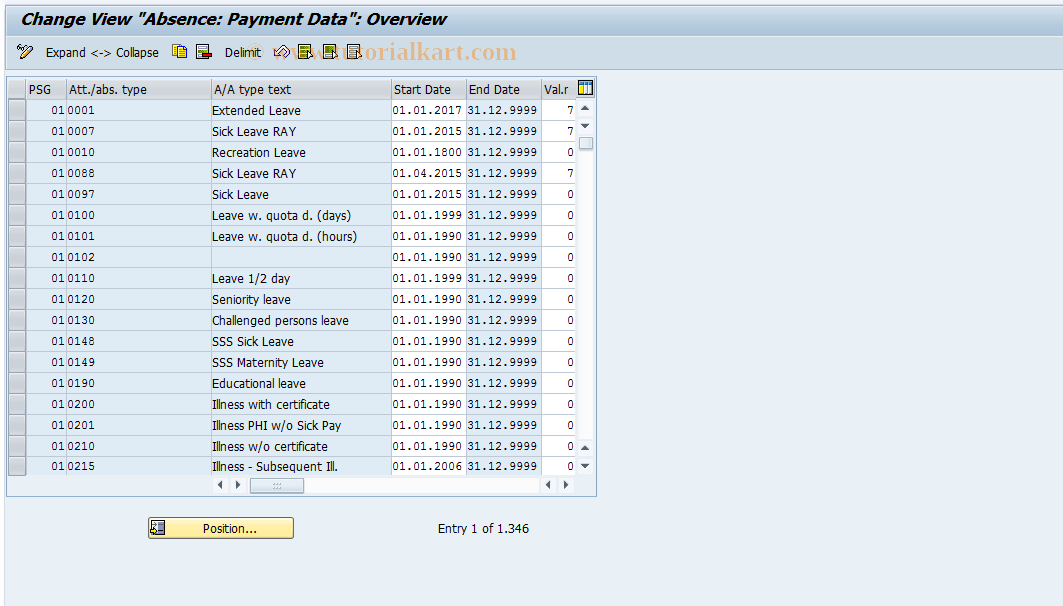Viewport: 1063px width, 606px height.
Task: Click End Date column header
Action: 504,89
